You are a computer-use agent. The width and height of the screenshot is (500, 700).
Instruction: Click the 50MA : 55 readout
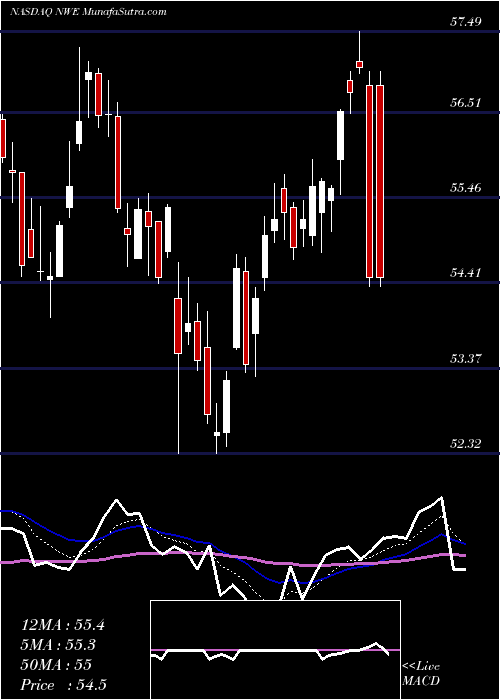[x=56, y=665]
